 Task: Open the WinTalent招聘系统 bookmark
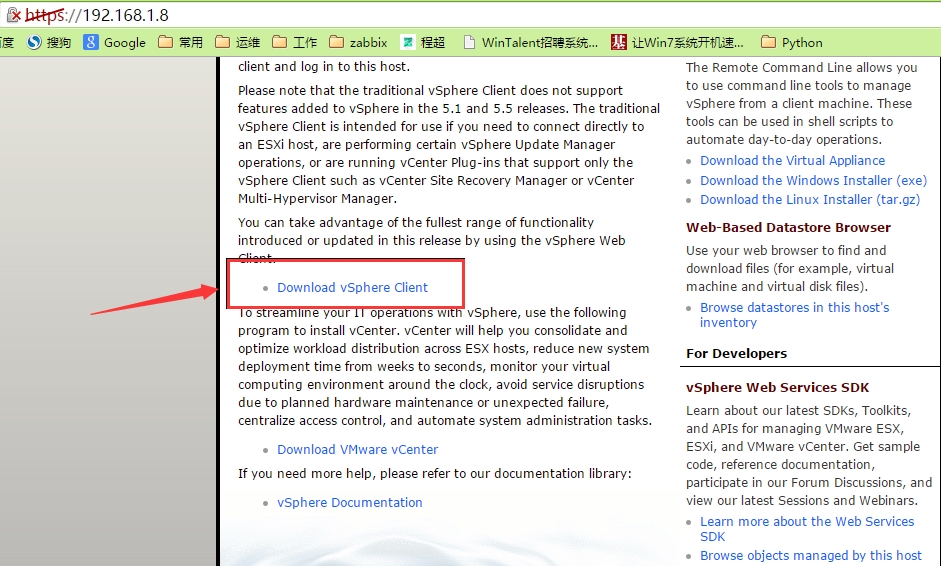(x=531, y=43)
